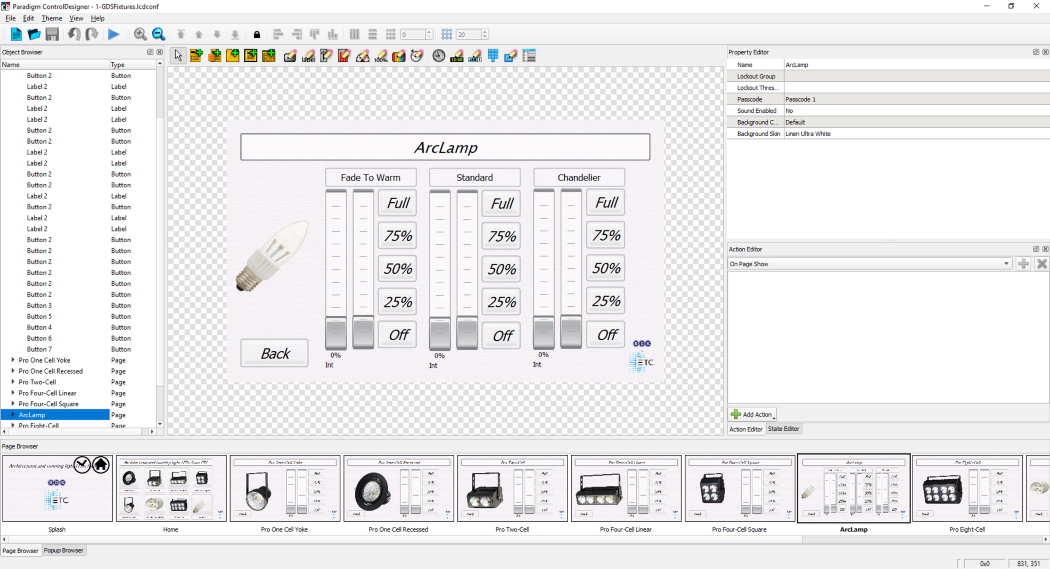Select the arrow pointer tool
Screen dimensions: 1050x569
[x=178, y=55]
